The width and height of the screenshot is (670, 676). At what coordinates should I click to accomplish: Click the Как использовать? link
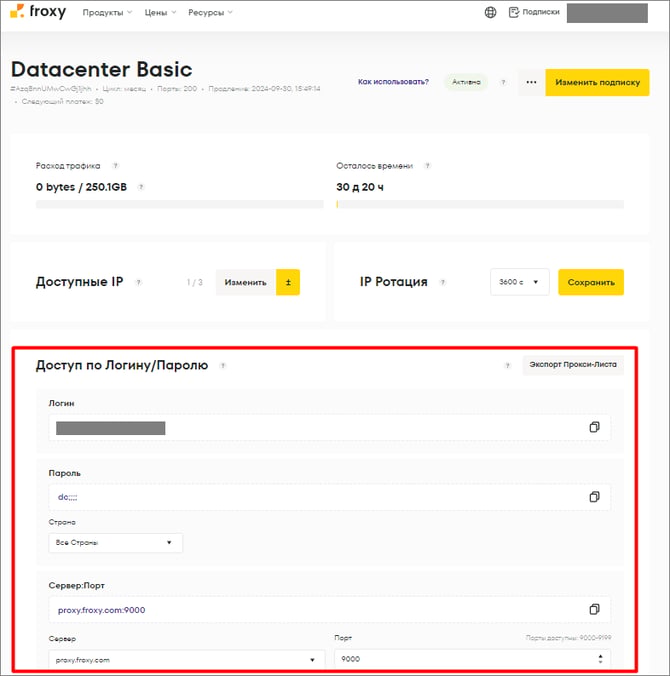tap(393, 81)
